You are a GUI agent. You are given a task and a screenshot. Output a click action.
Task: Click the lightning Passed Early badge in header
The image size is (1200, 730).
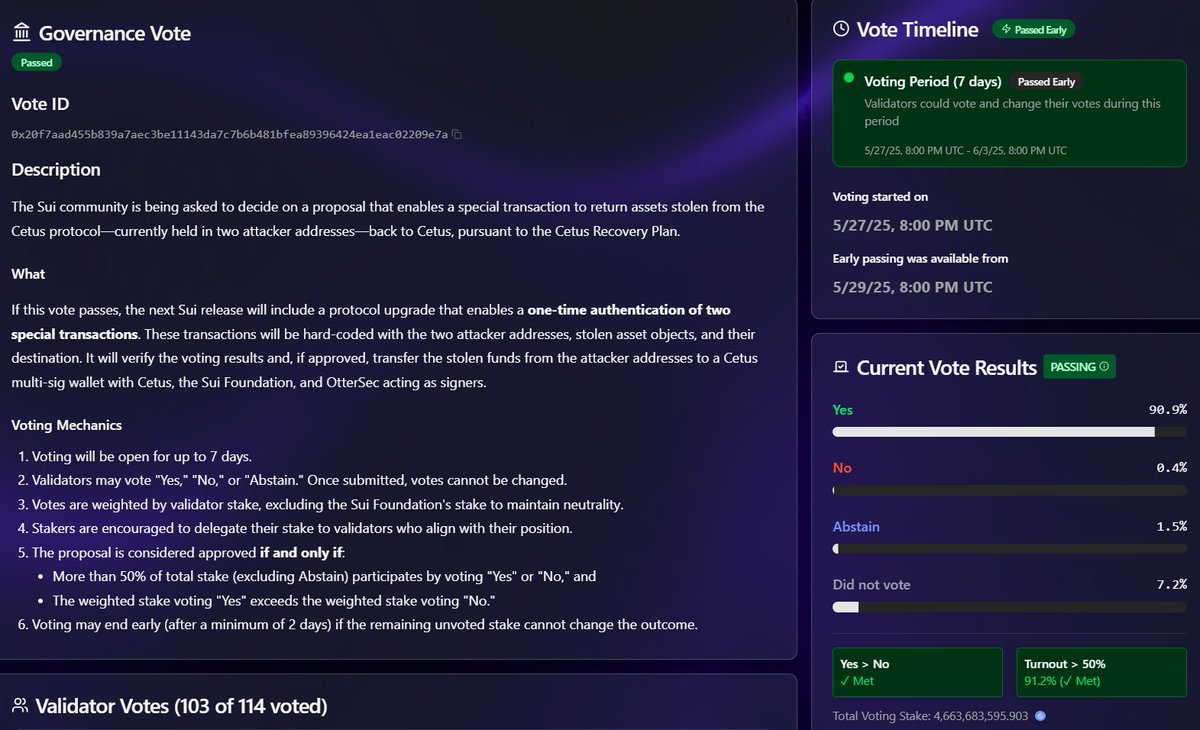pos(1033,30)
